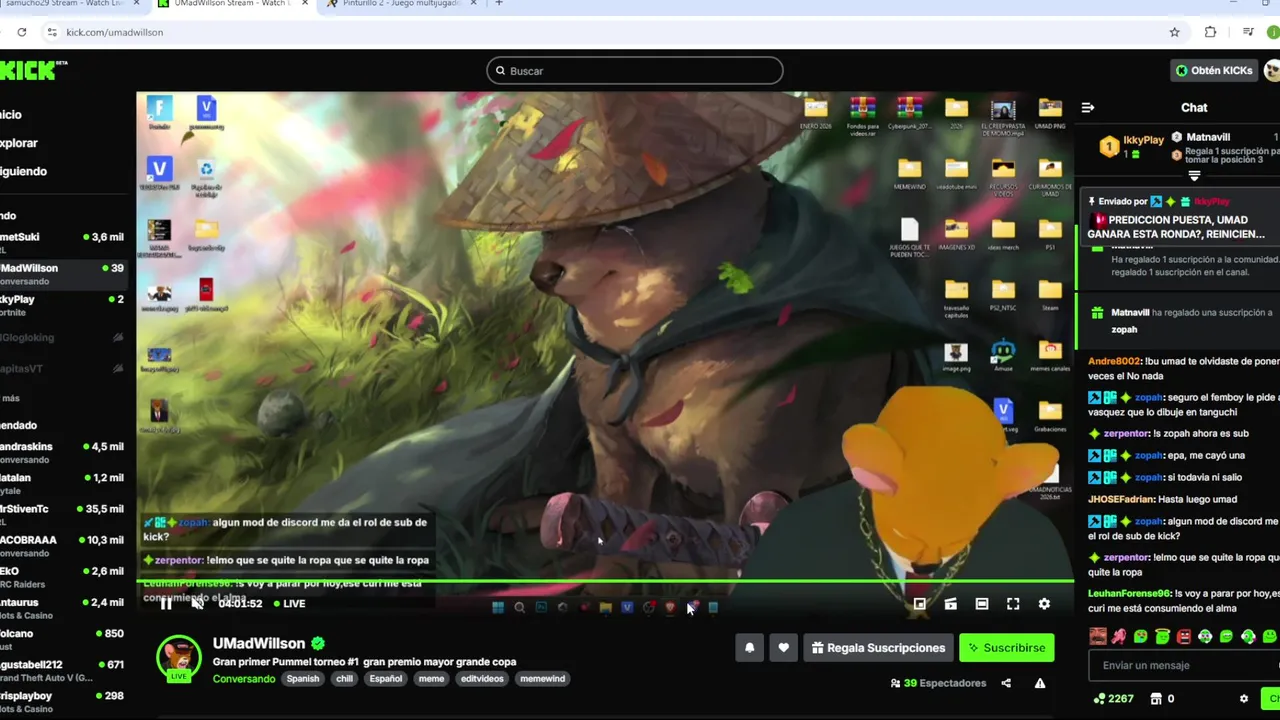The width and height of the screenshot is (1280, 720).
Task: Select the Spanish tag
Action: coord(303,679)
